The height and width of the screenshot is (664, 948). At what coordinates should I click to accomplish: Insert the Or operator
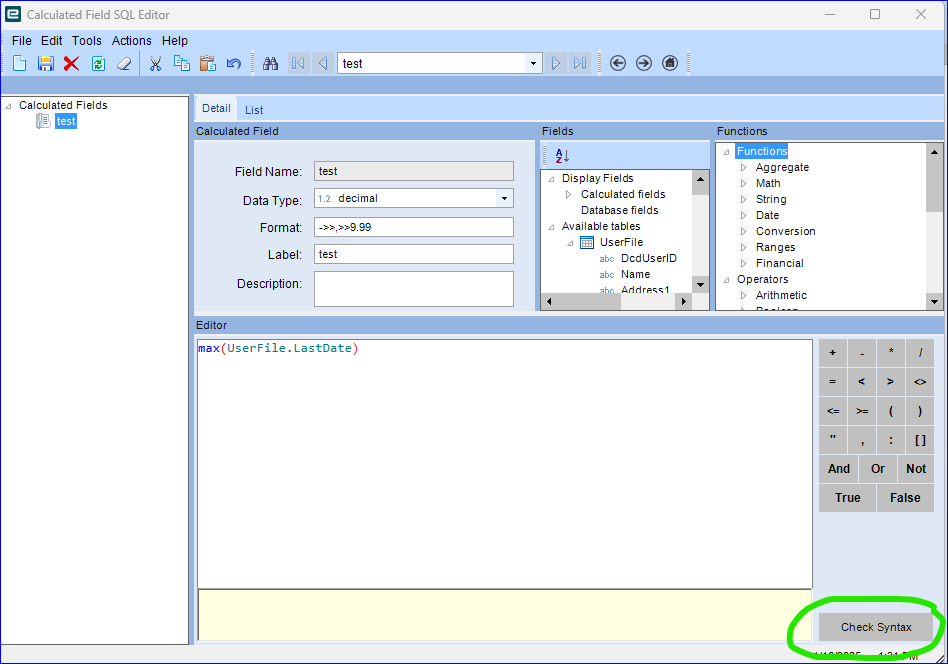(878, 469)
